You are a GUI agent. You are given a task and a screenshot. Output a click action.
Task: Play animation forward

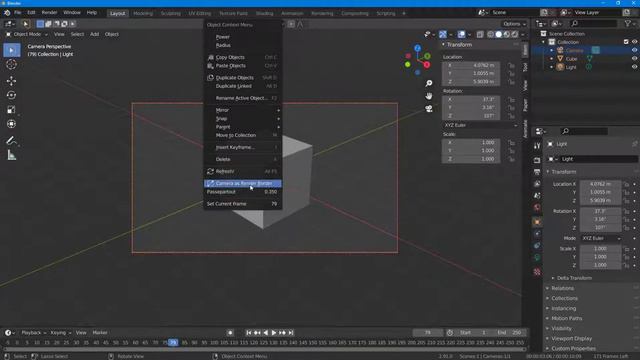coord(274,333)
